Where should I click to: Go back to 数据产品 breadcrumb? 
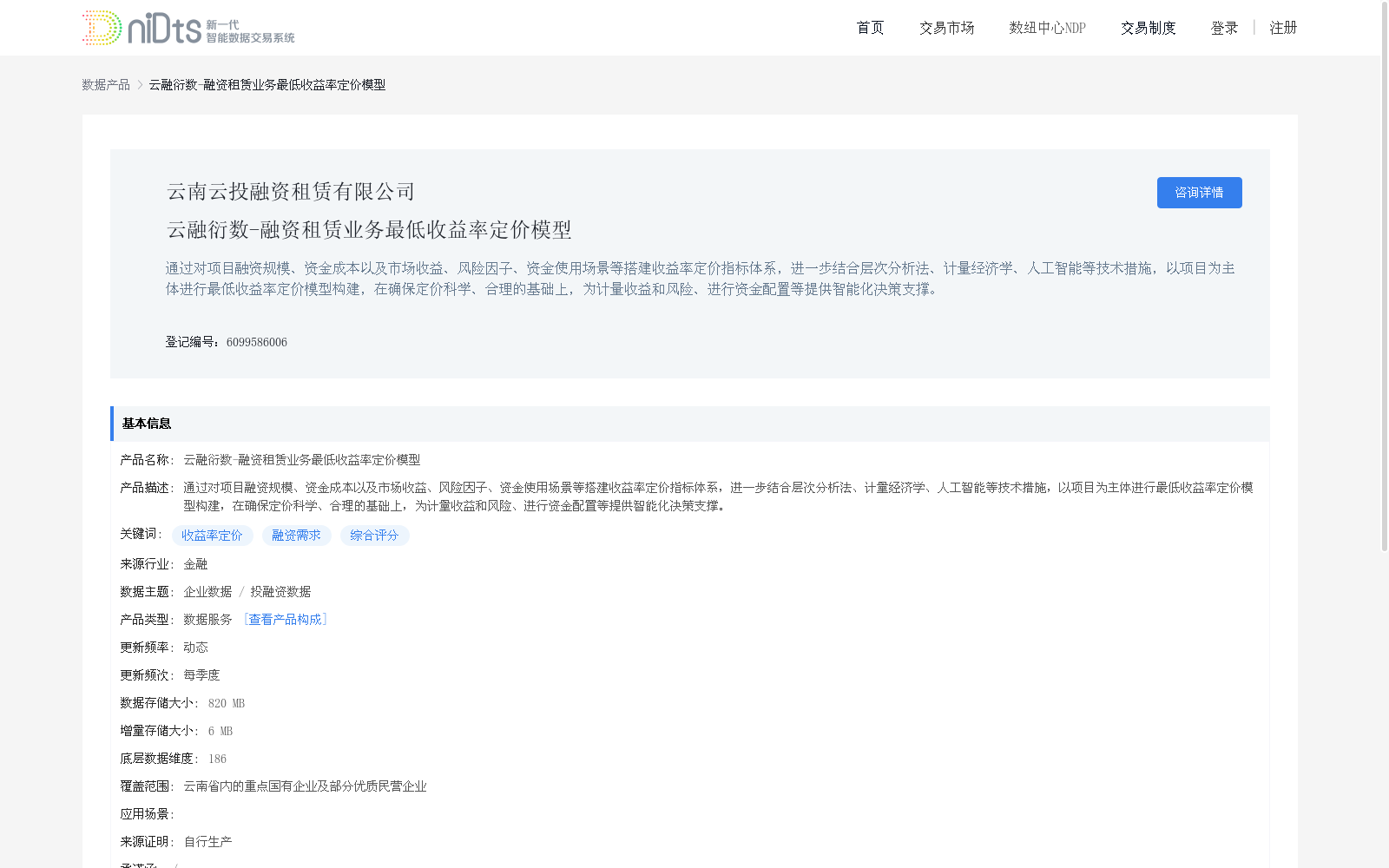106,84
